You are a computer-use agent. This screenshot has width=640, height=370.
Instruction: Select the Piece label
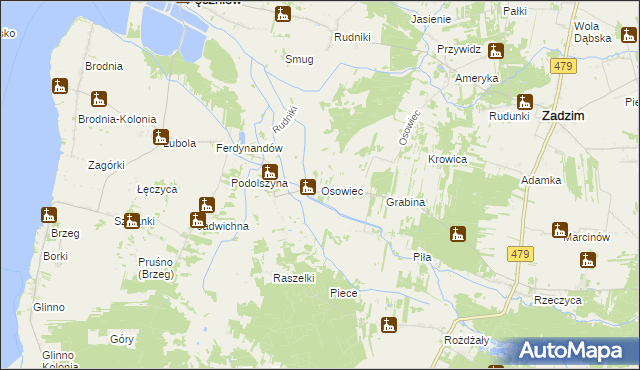344,293
